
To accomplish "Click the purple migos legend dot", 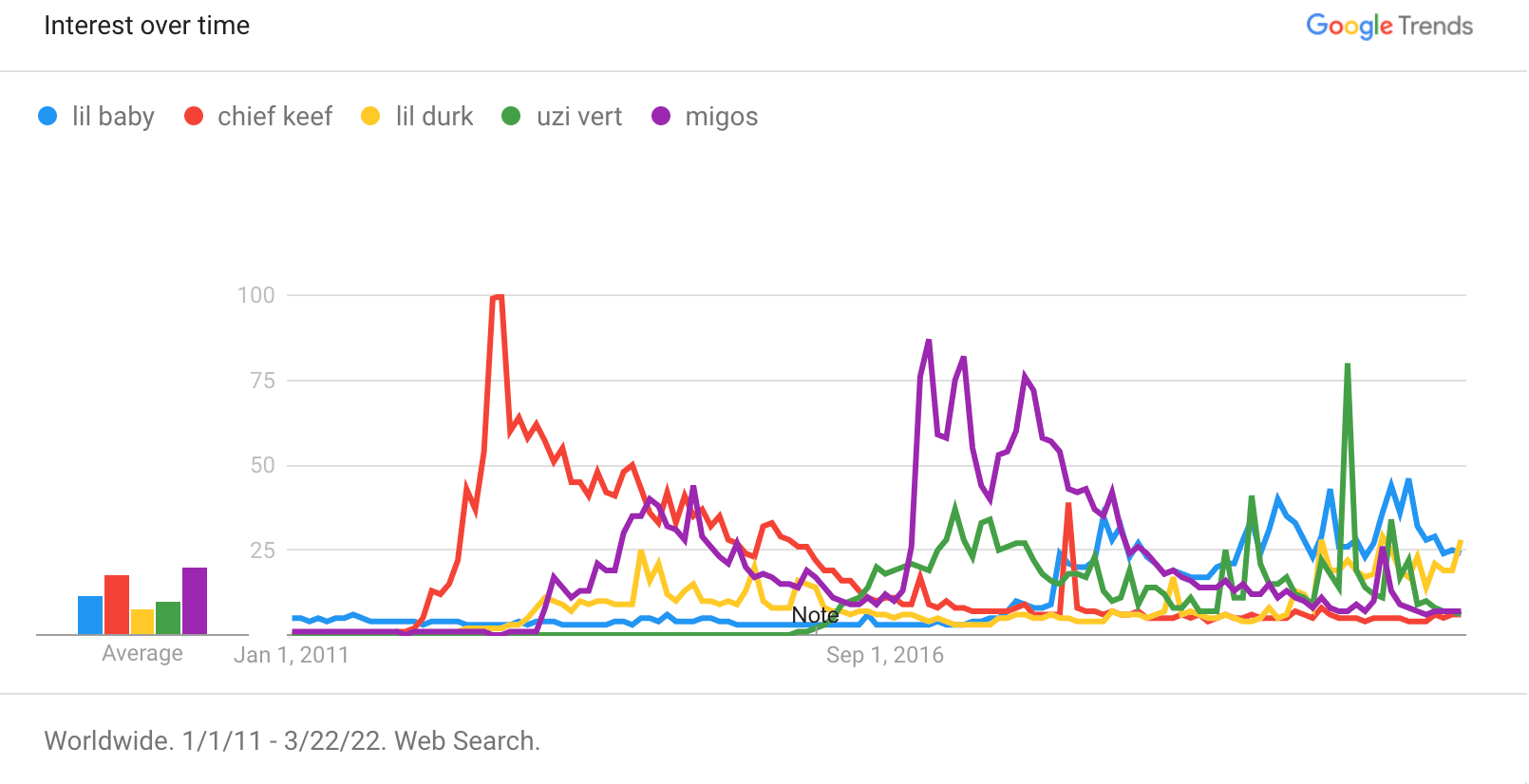I will [x=661, y=116].
